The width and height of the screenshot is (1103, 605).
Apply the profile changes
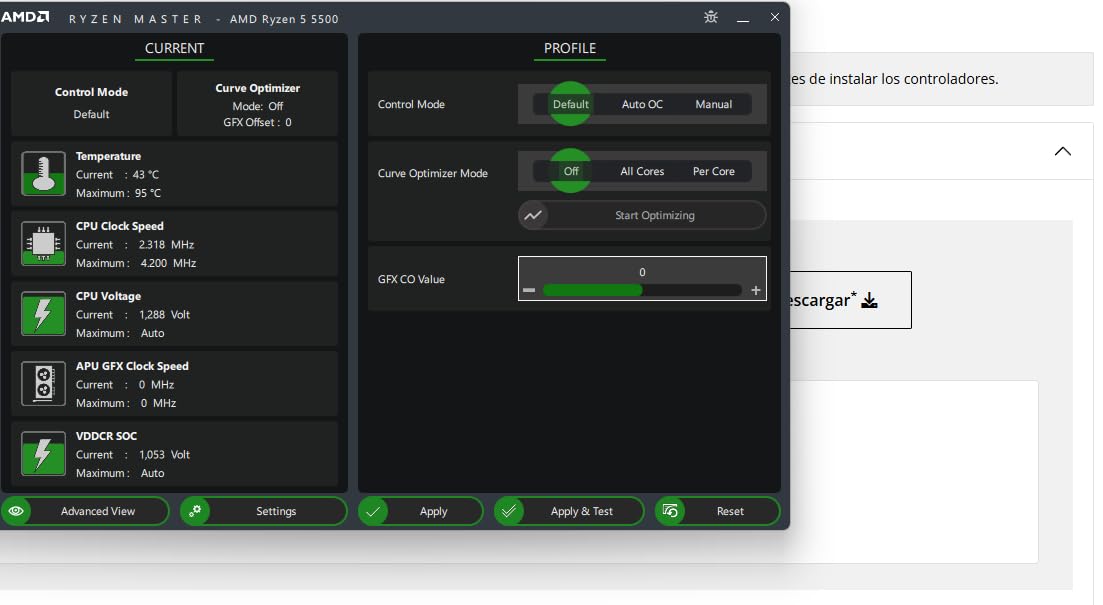pyautogui.click(x=421, y=511)
